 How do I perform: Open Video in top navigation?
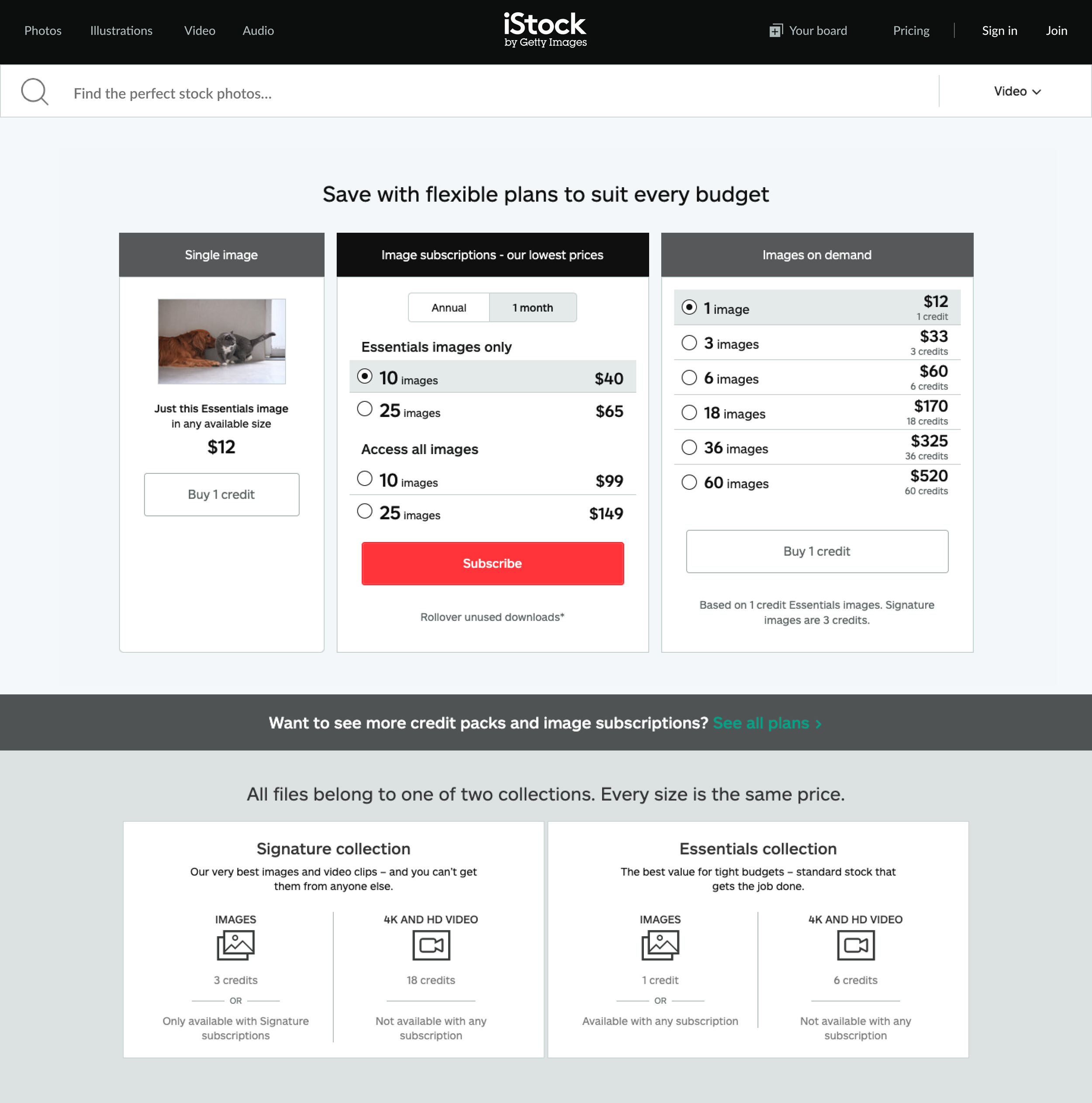pos(199,31)
